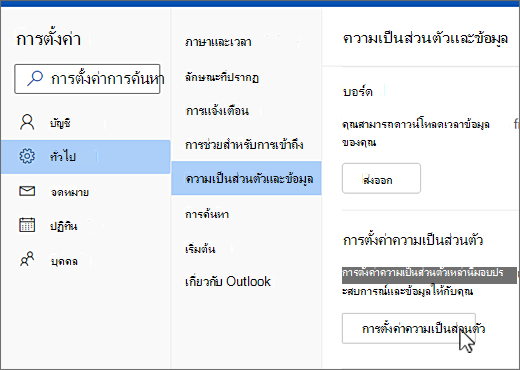Click the magnifier icon in the settings search box

(x=35, y=79)
